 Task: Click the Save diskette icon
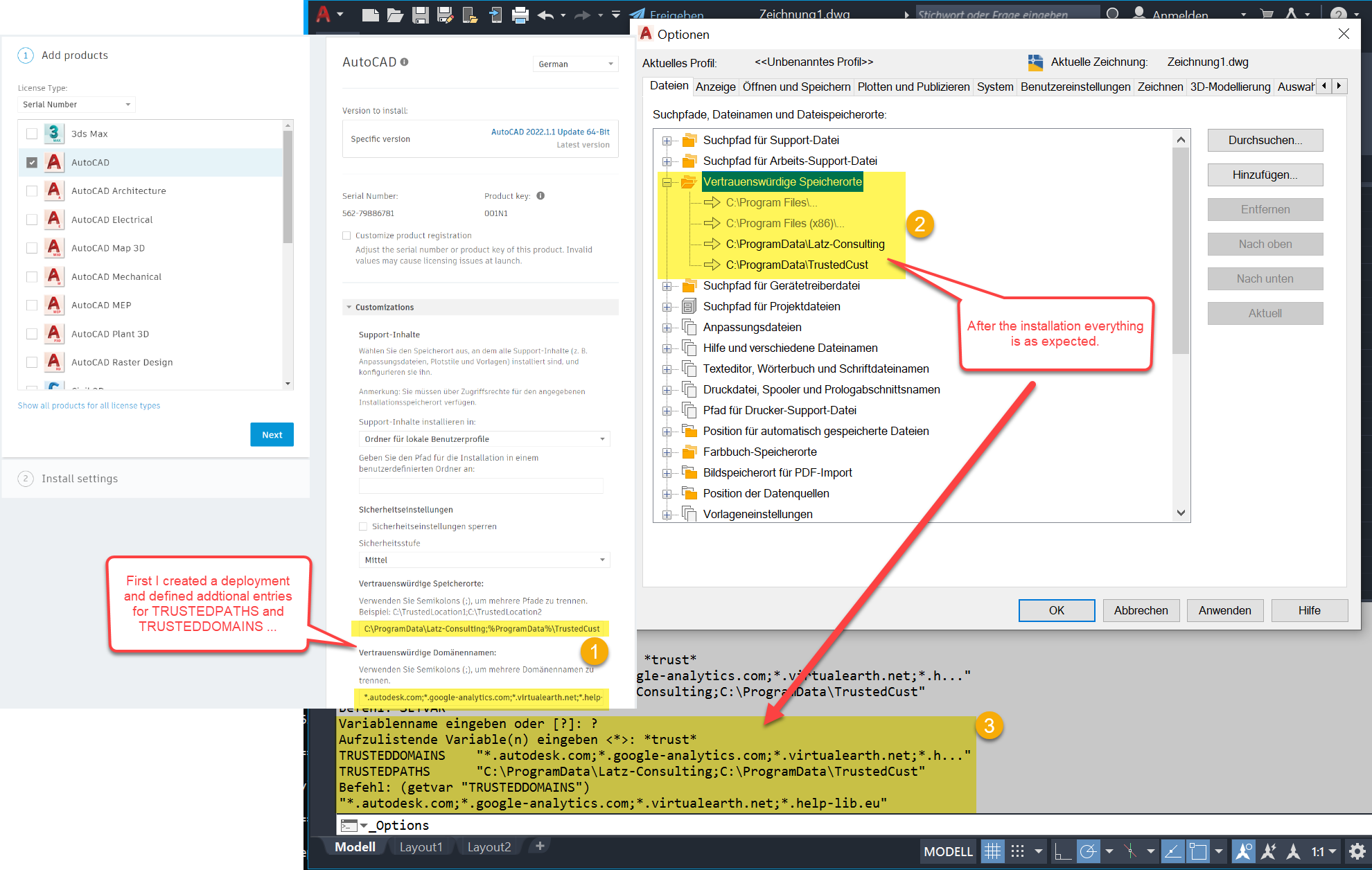(420, 15)
